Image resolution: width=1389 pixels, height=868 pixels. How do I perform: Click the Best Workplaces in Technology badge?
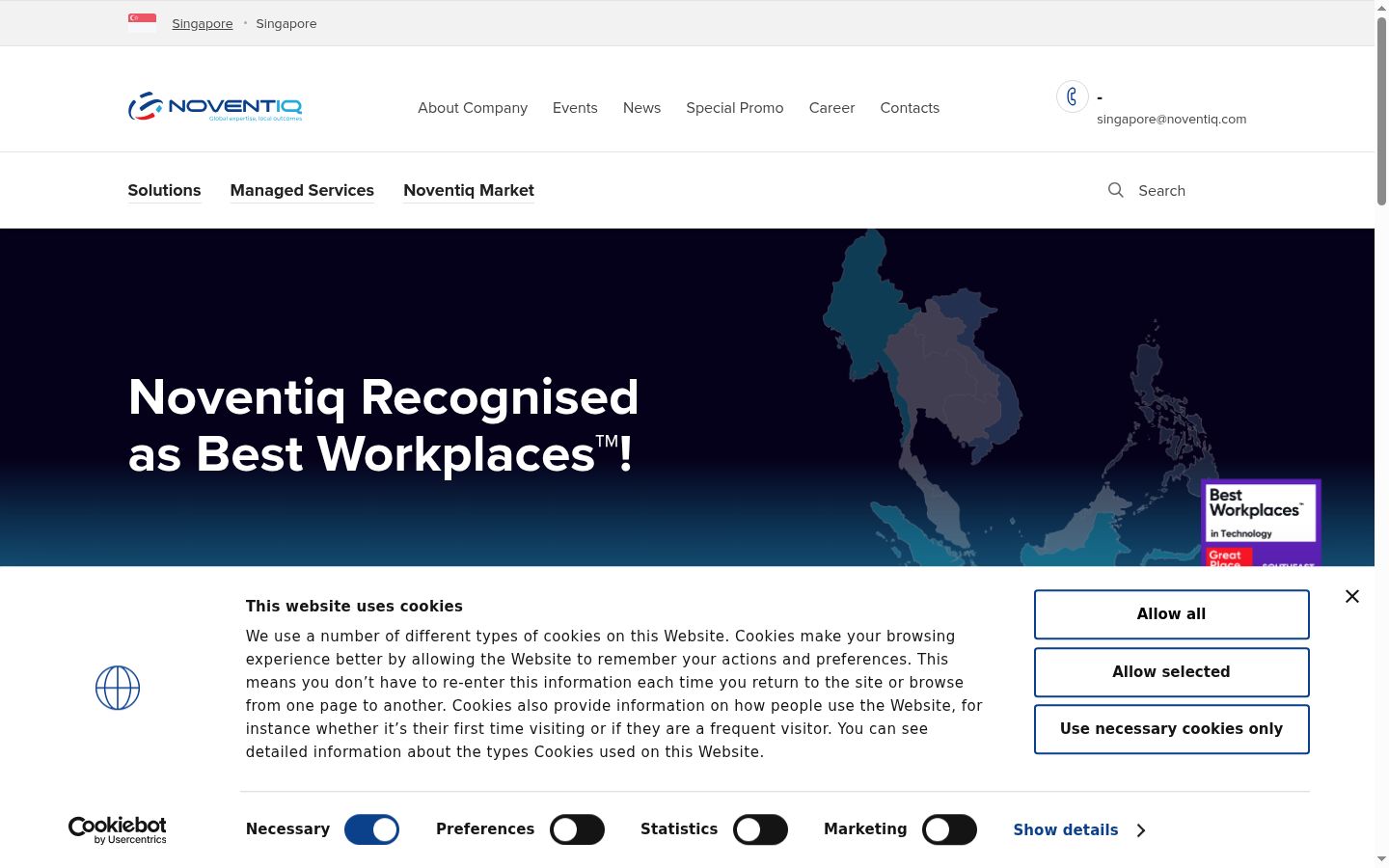pos(1261,523)
